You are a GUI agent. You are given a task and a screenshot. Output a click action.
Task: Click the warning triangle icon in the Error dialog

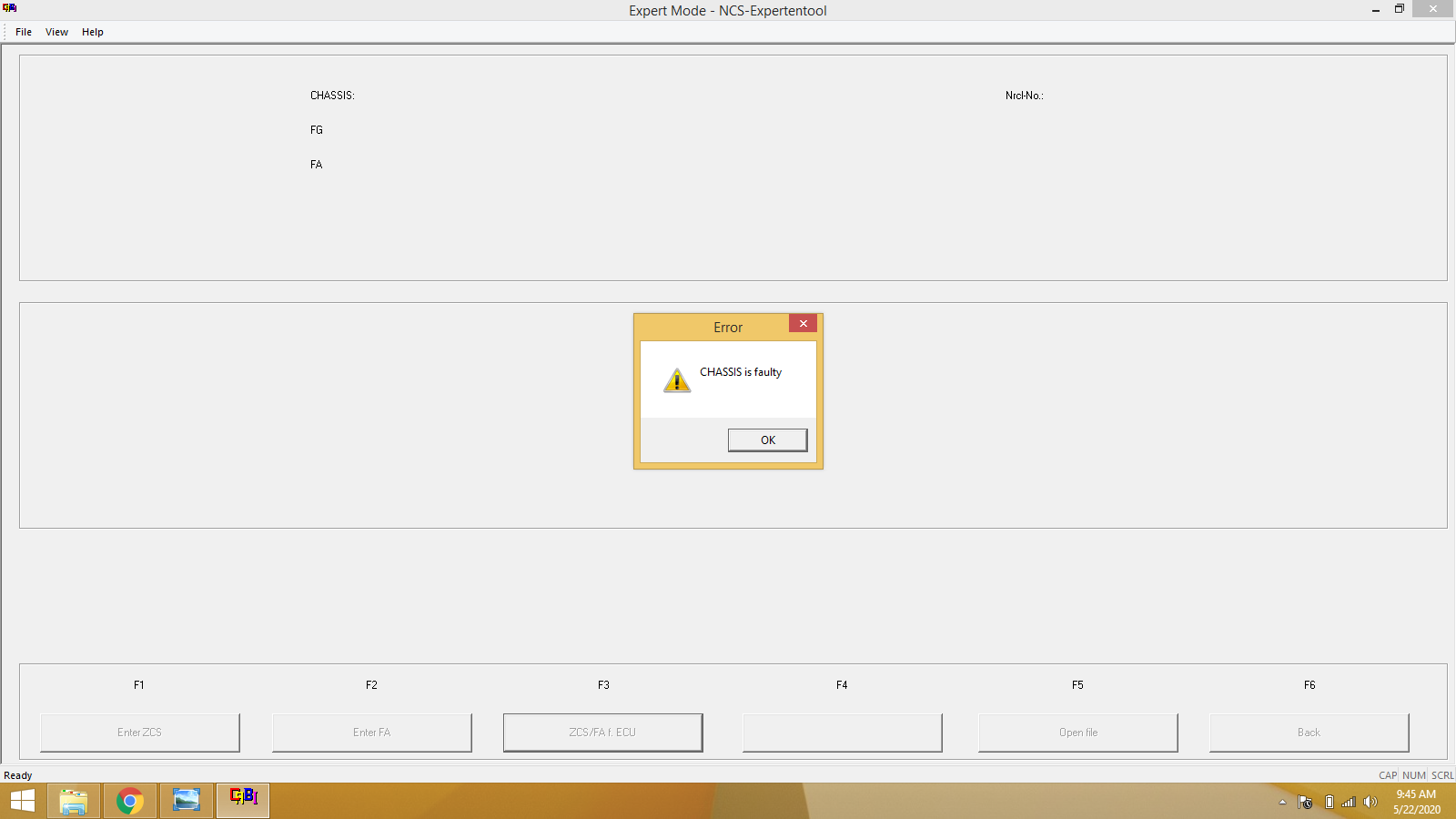(677, 380)
